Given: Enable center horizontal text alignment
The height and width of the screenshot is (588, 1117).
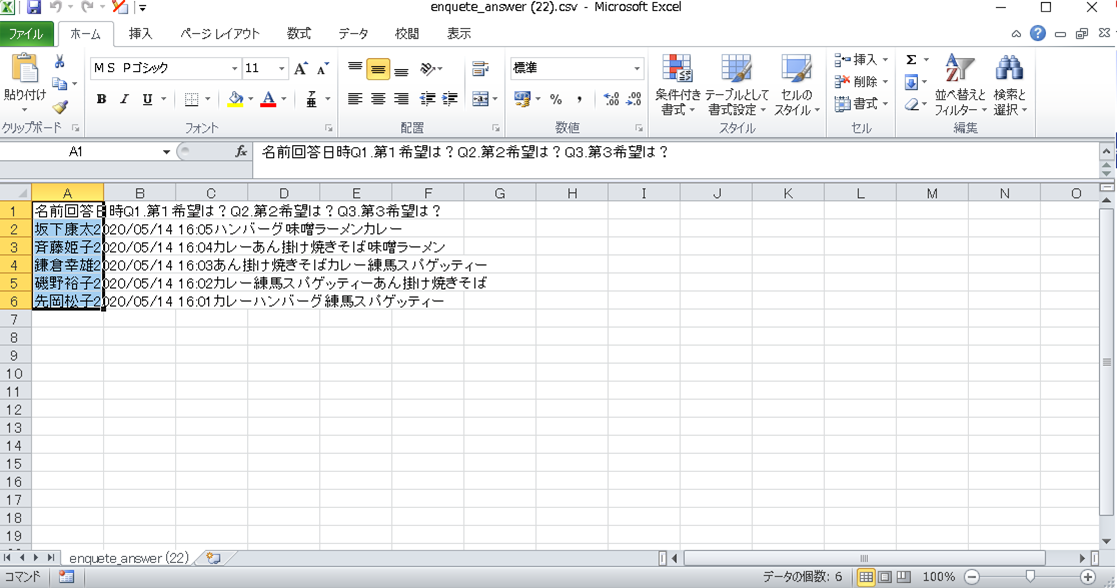Looking at the screenshot, I should (x=378, y=99).
